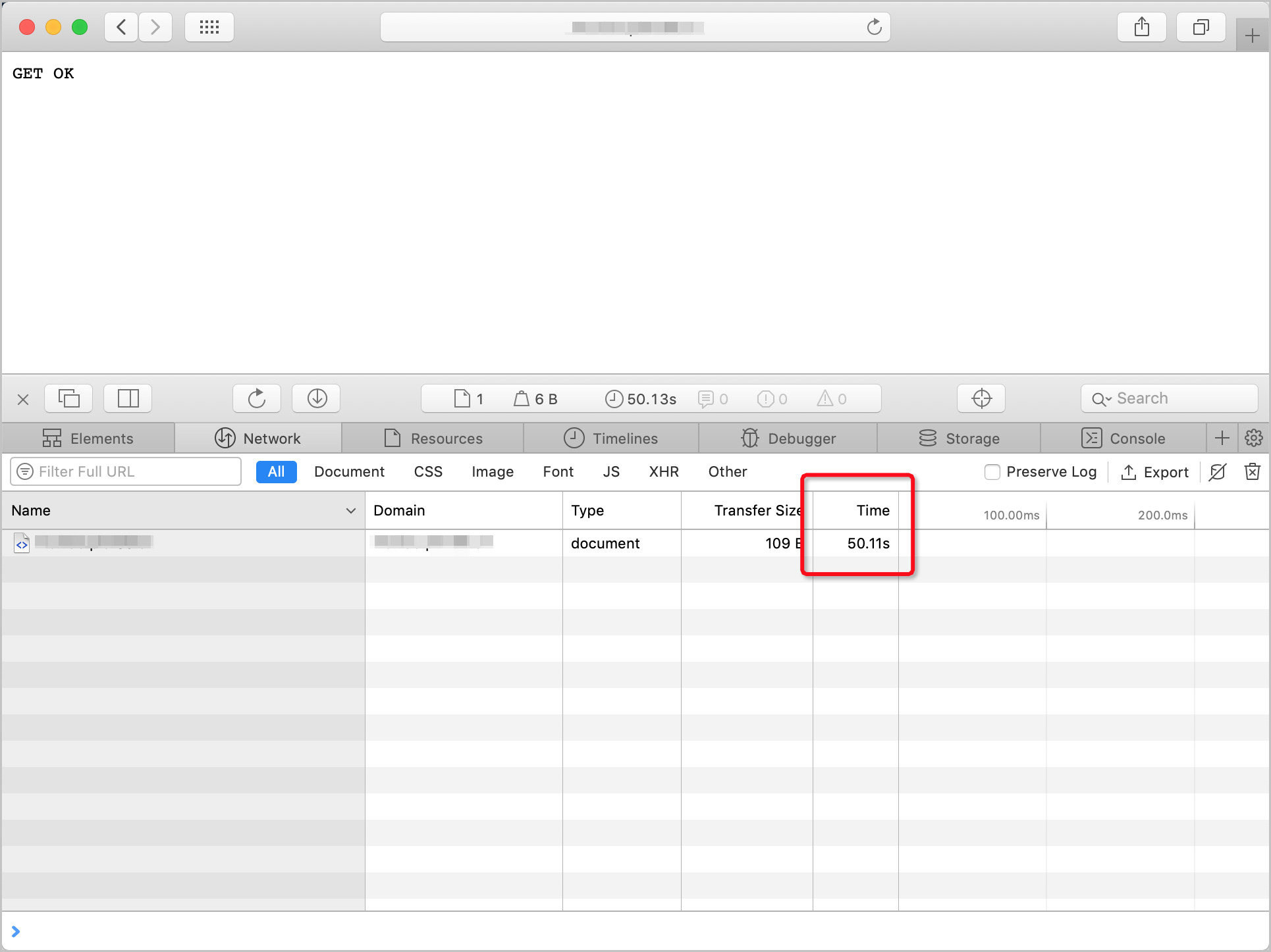Clear network items with trash icon
Viewport: 1271px width, 952px height.
tap(1252, 471)
